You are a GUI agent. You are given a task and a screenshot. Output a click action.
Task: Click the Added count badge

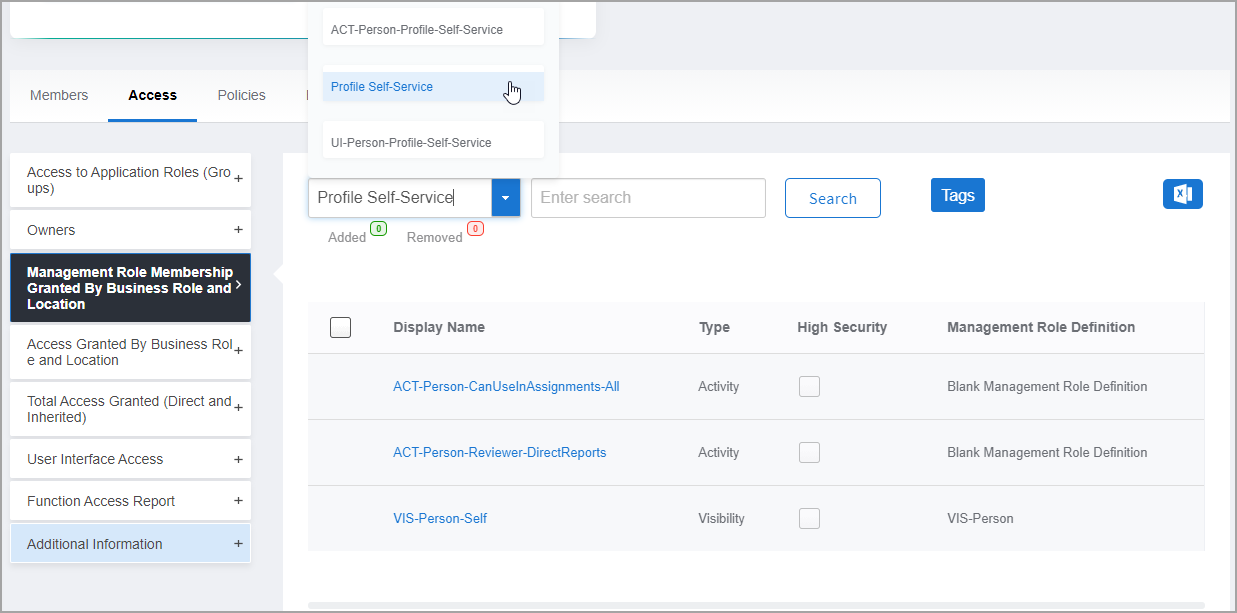[378, 229]
